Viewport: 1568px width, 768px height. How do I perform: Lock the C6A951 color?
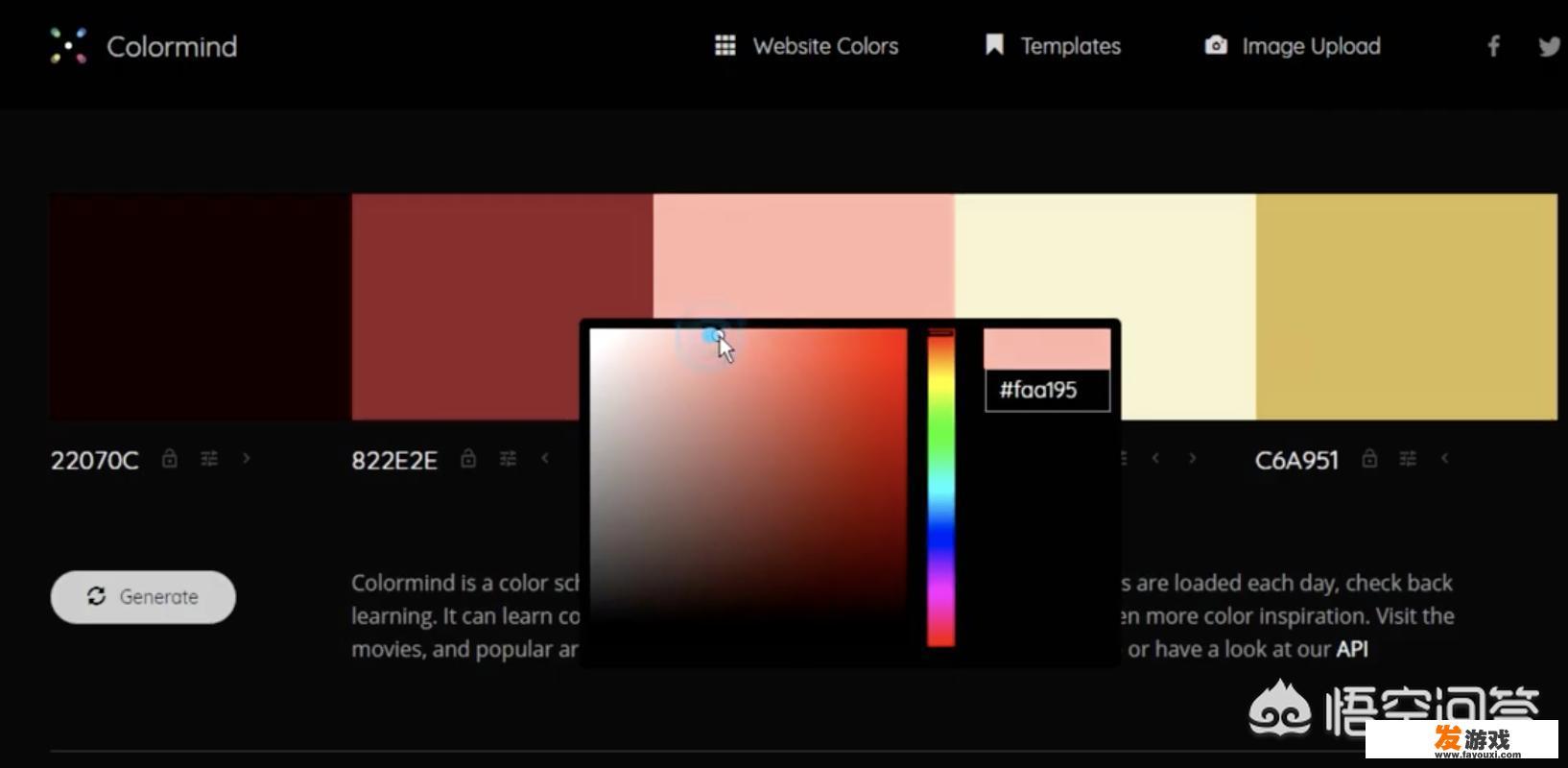tap(1369, 459)
